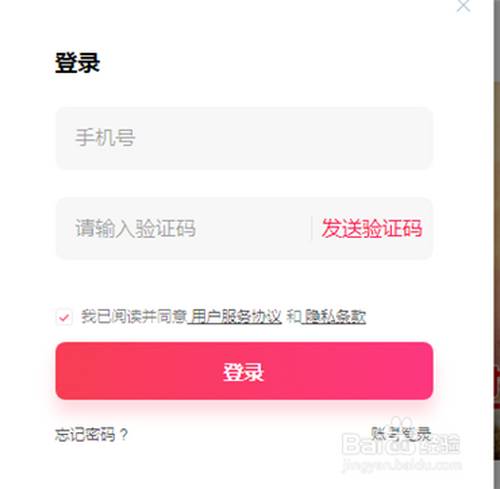Uncheck the 我已阅读并同意 consent checkbox

[x=64, y=317]
